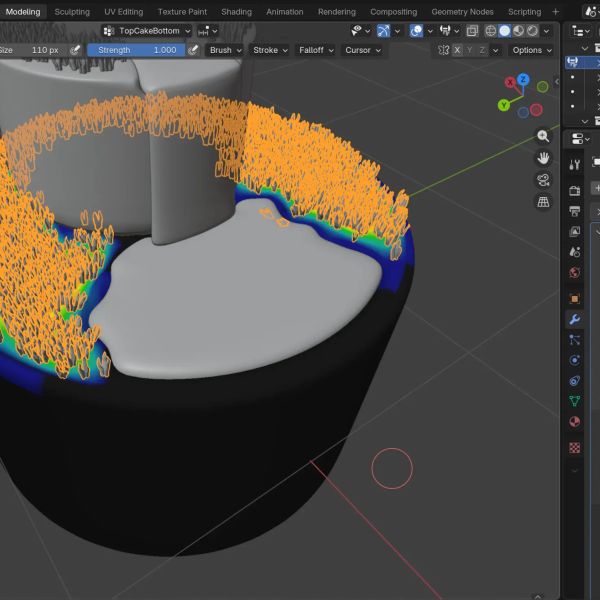Viewport: 600px width, 600px height.
Task: Open the green Object Data properties icon
Action: coord(574,401)
